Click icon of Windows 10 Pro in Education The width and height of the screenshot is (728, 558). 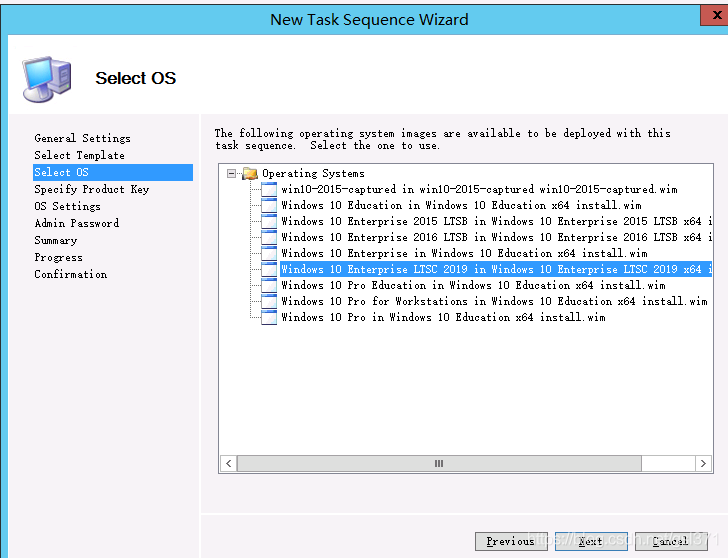tap(269, 318)
